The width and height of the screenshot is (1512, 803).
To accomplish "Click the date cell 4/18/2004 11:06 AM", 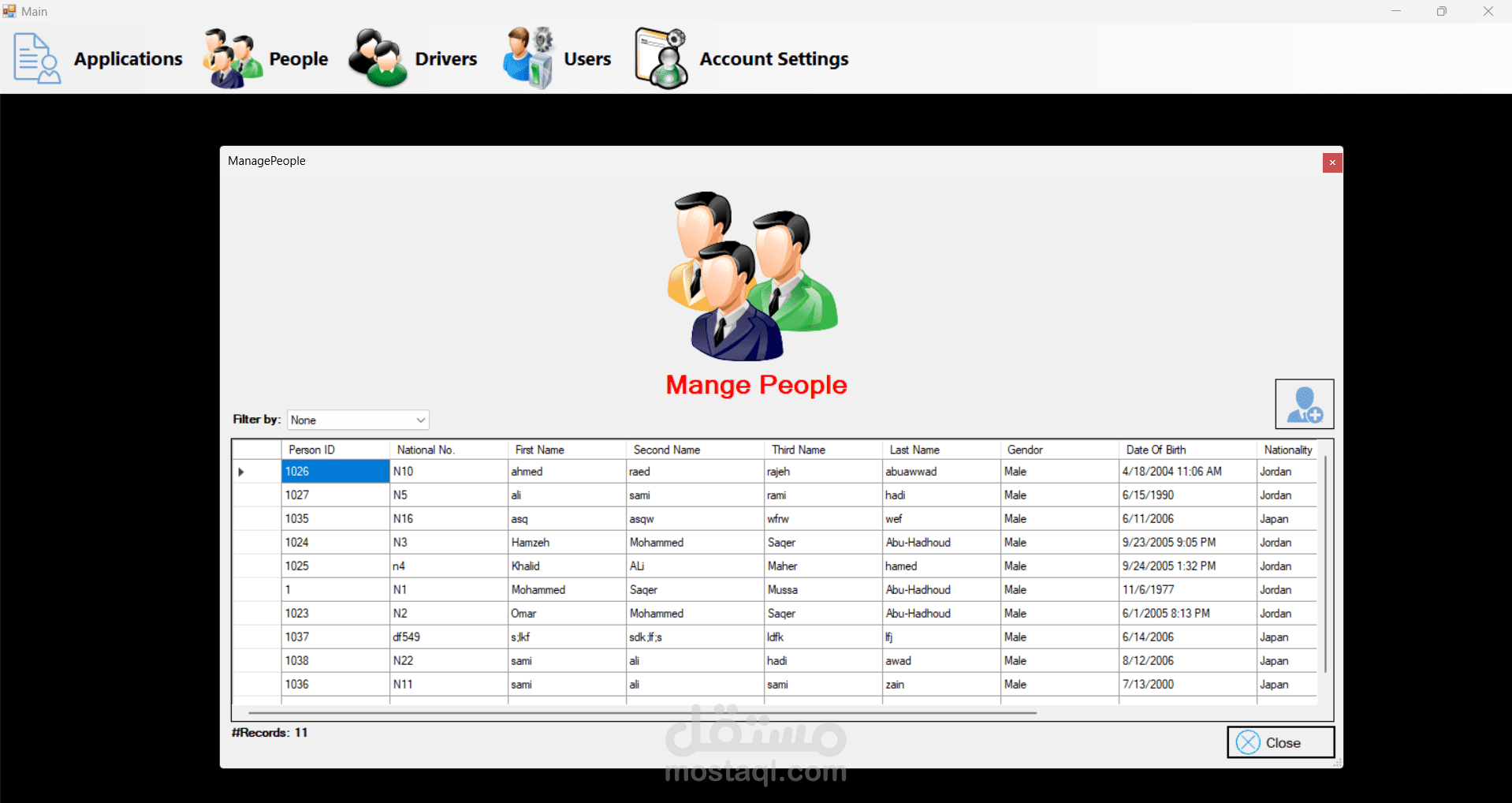I will [1188, 472].
